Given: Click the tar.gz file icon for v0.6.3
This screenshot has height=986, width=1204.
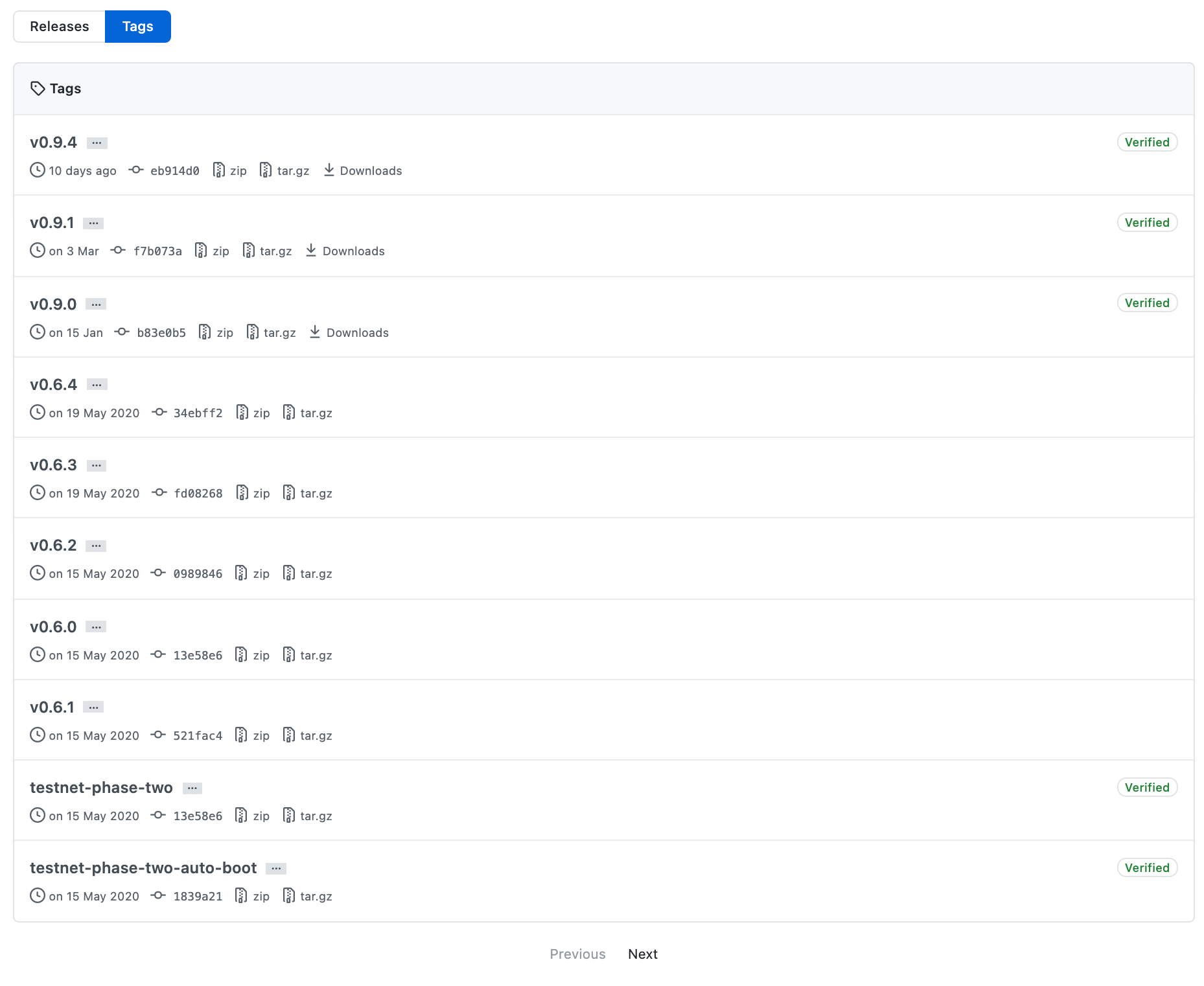Looking at the screenshot, I should [x=289, y=492].
